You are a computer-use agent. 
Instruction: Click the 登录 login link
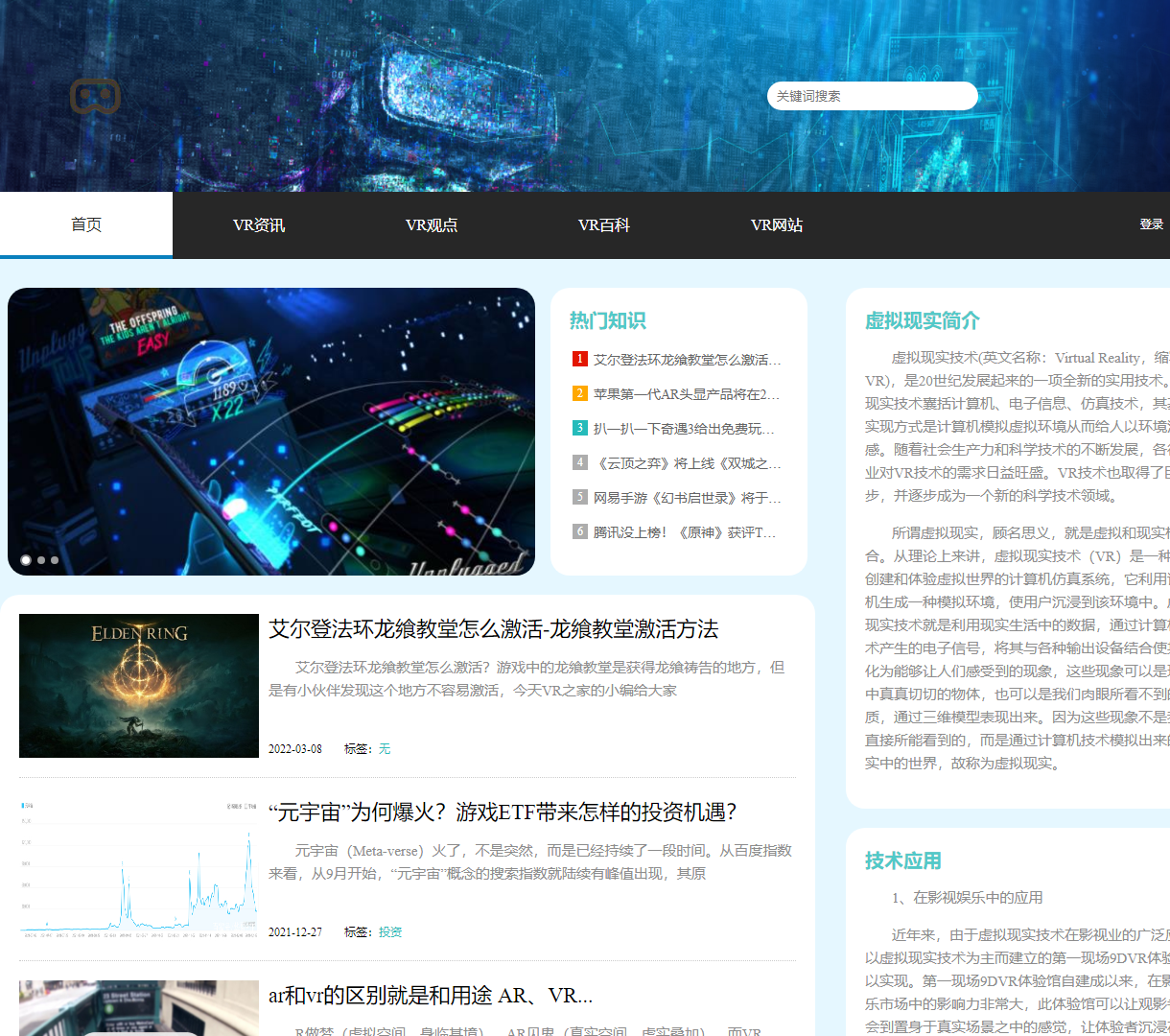click(x=1152, y=224)
